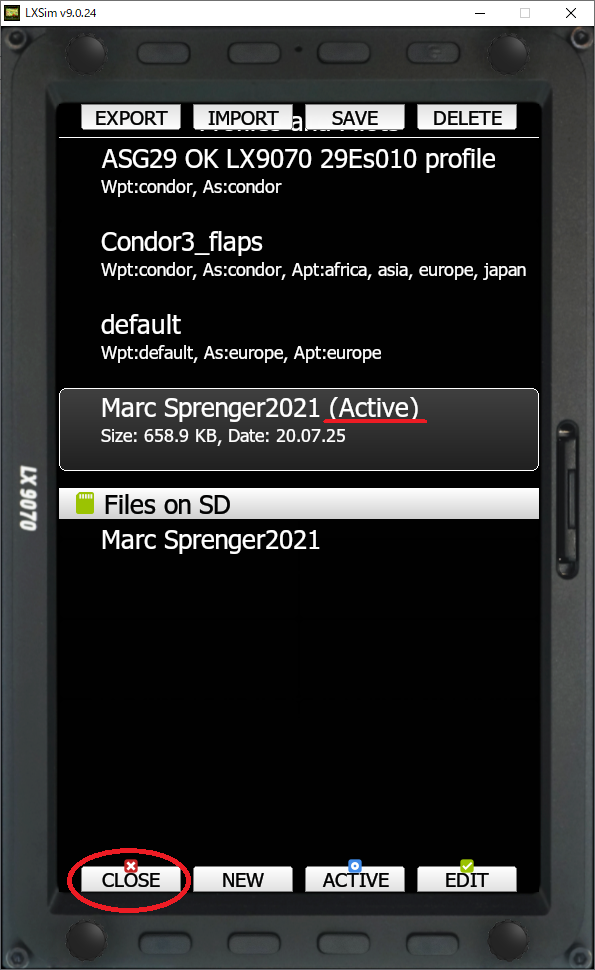Click the NEW button
The width and height of the screenshot is (595, 970).
[x=243, y=879]
